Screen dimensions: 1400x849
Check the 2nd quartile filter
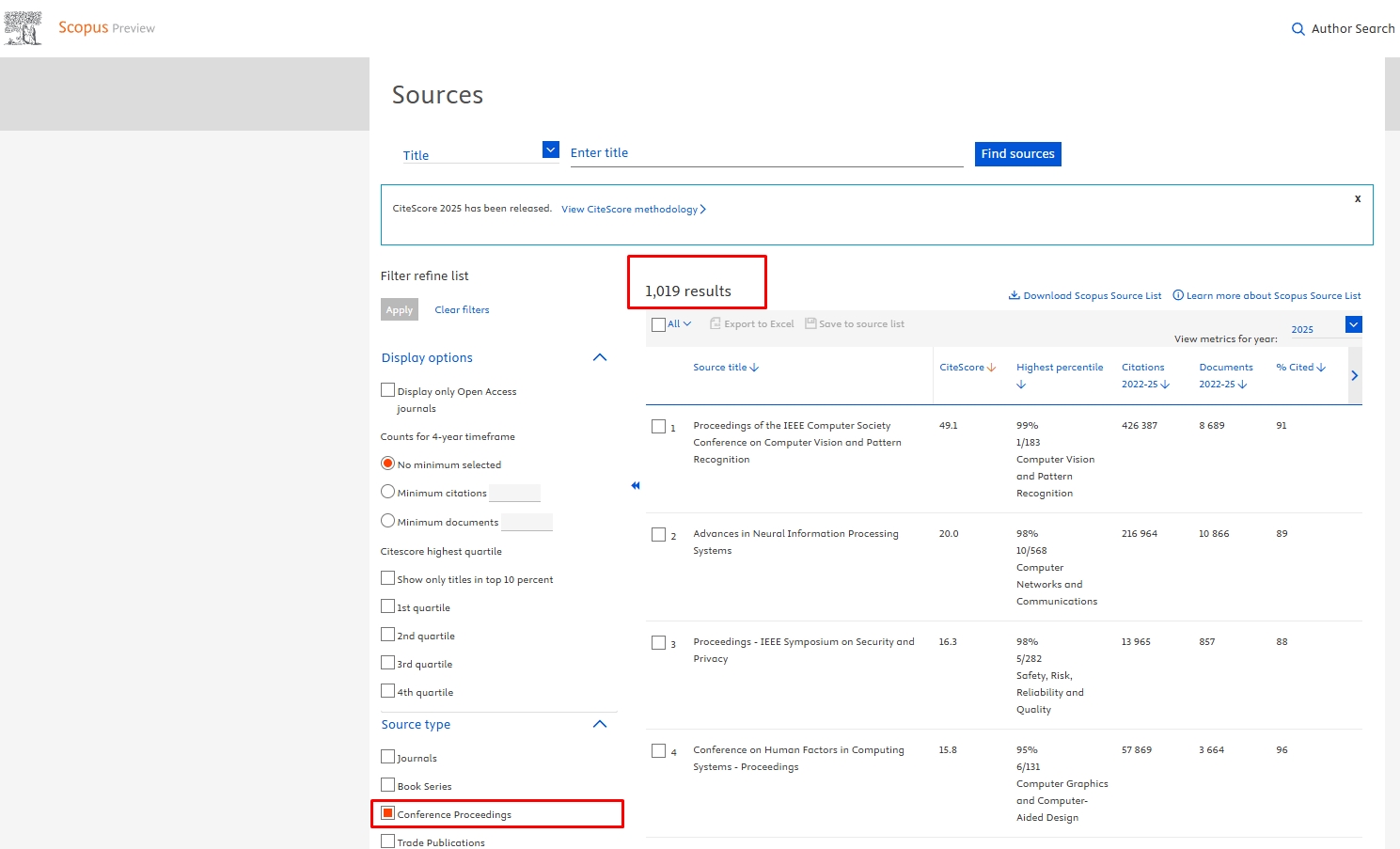pos(387,635)
